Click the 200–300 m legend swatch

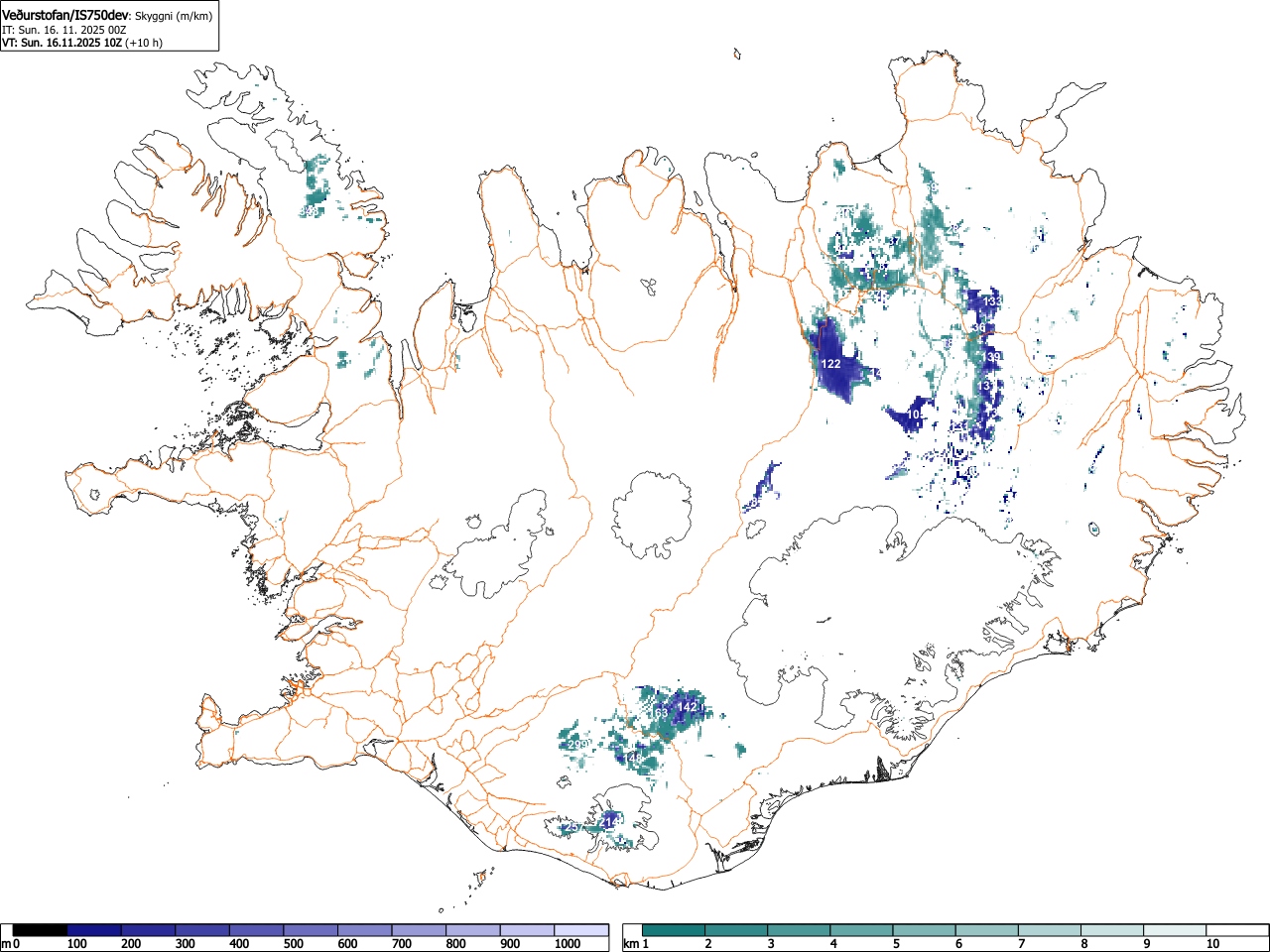[148, 930]
